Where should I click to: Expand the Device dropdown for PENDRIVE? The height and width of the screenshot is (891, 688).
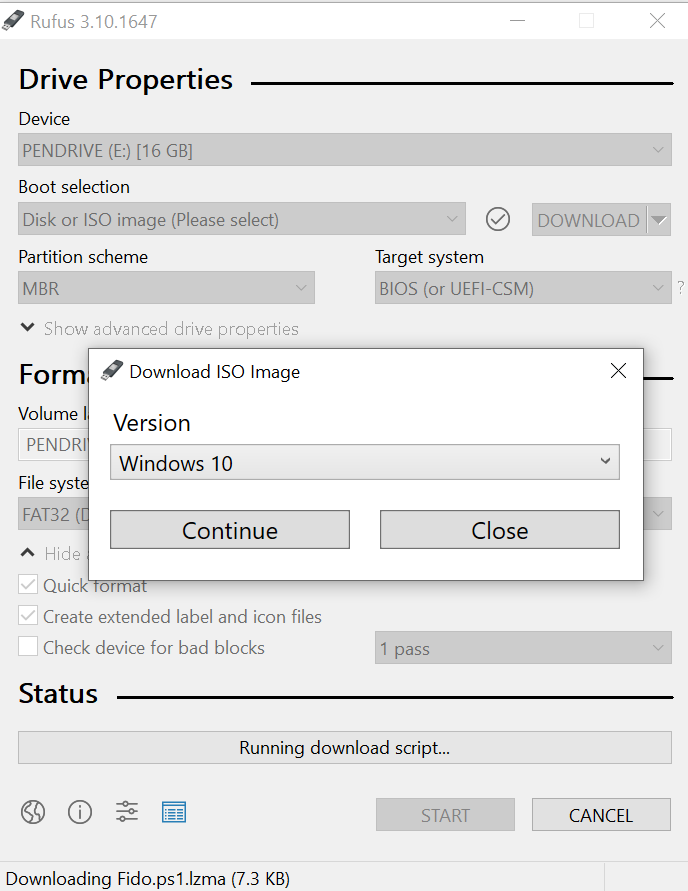coord(344,151)
